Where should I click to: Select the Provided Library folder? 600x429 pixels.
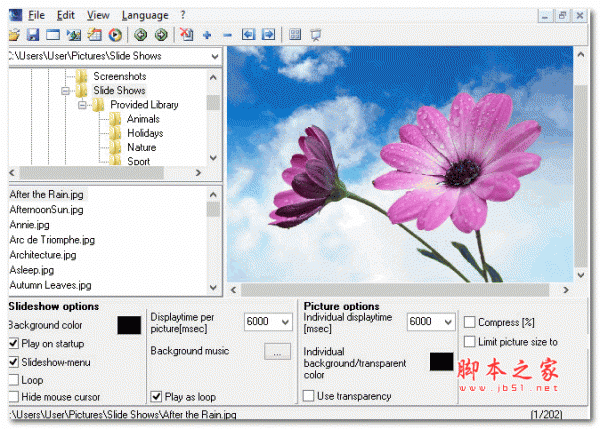144,105
